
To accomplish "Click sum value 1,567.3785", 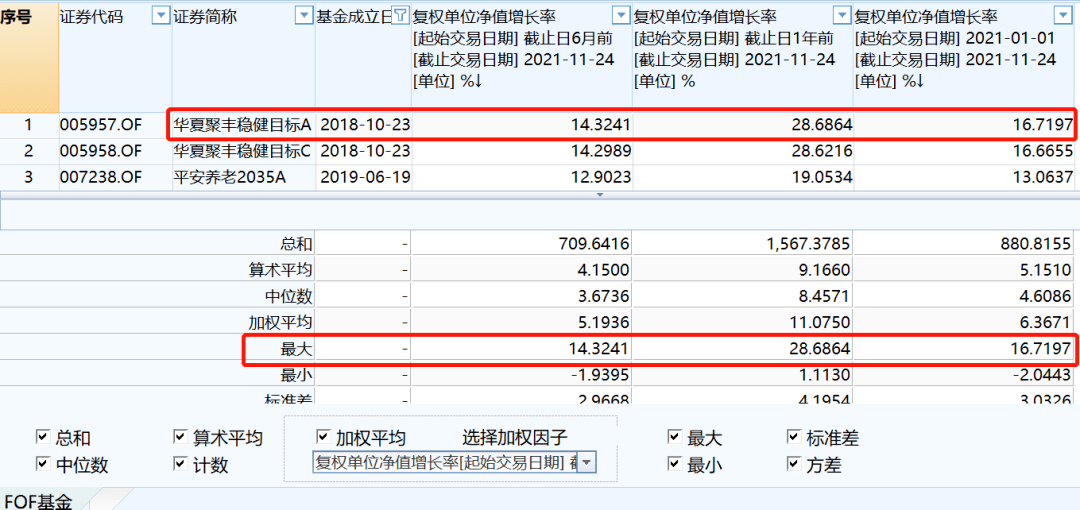I will pyautogui.click(x=808, y=244).
